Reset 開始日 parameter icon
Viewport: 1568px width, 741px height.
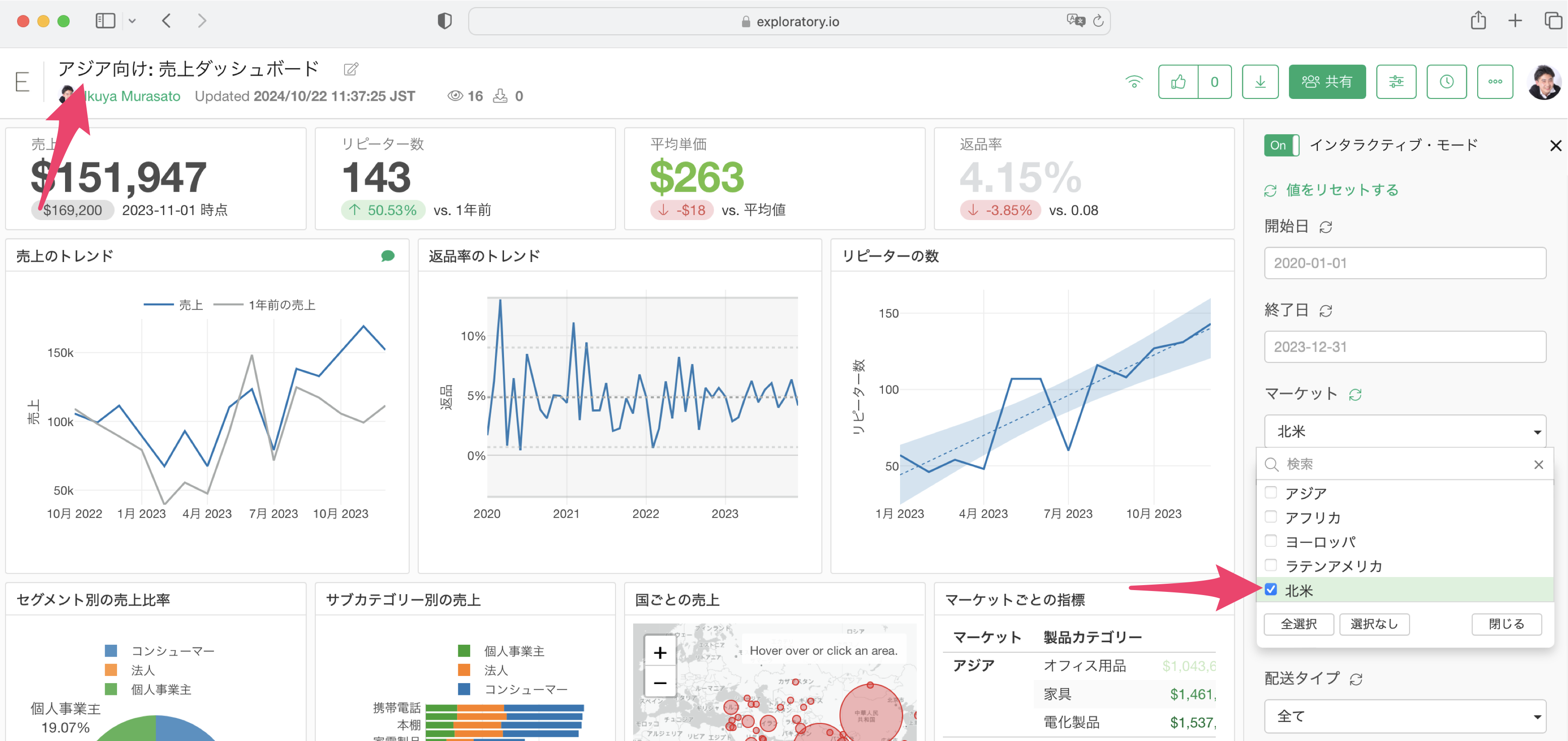1326,227
